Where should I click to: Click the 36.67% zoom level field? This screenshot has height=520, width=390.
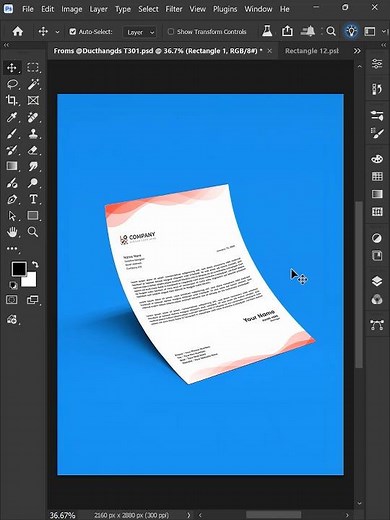[x=62, y=515]
